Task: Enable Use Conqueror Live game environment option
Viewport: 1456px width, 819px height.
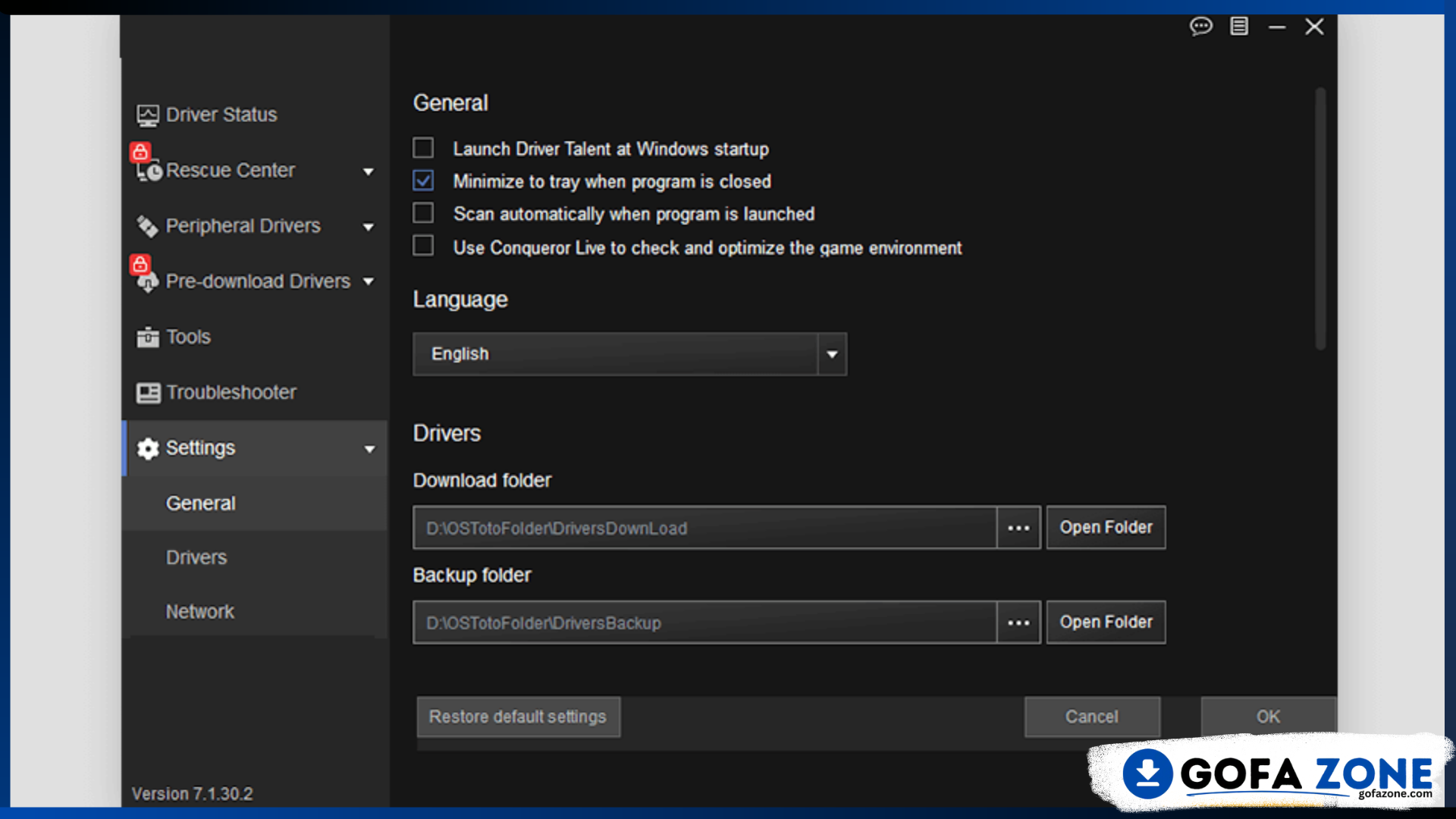Action: point(423,246)
